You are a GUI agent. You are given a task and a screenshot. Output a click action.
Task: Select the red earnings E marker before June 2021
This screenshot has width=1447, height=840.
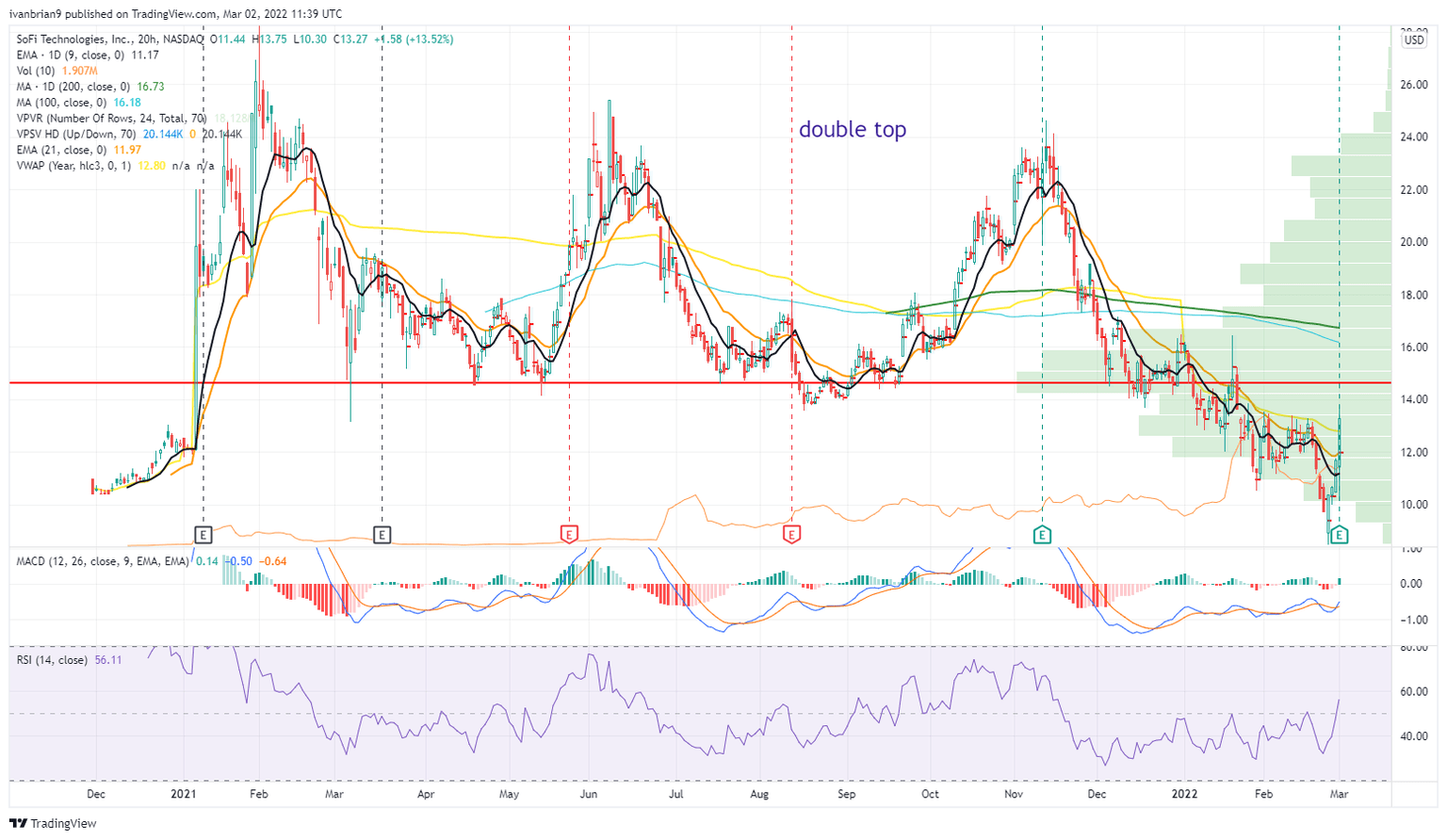tap(569, 535)
